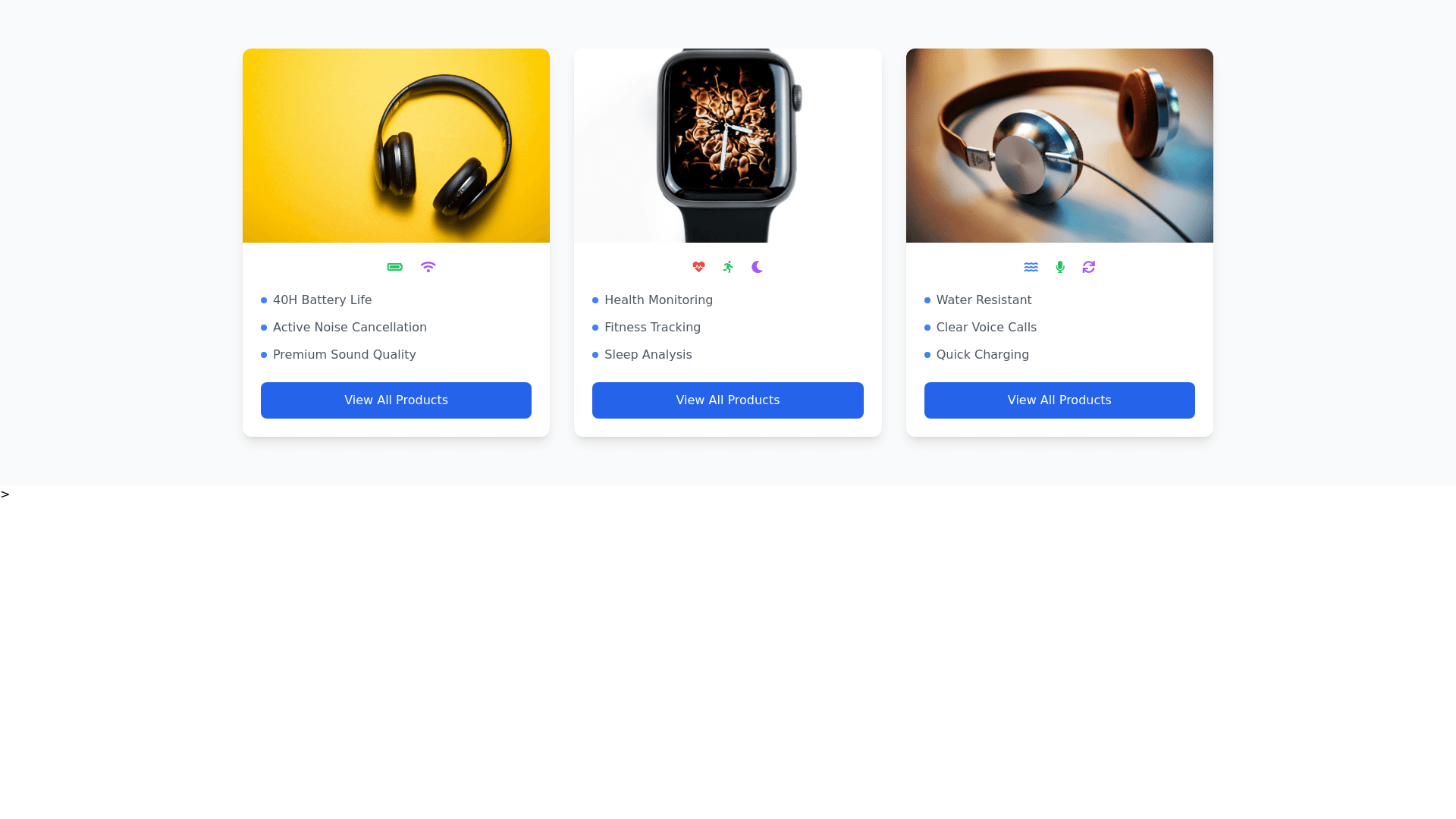This screenshot has height=819, width=1456.
Task: Select the smartwatch product image
Action: pos(728,146)
